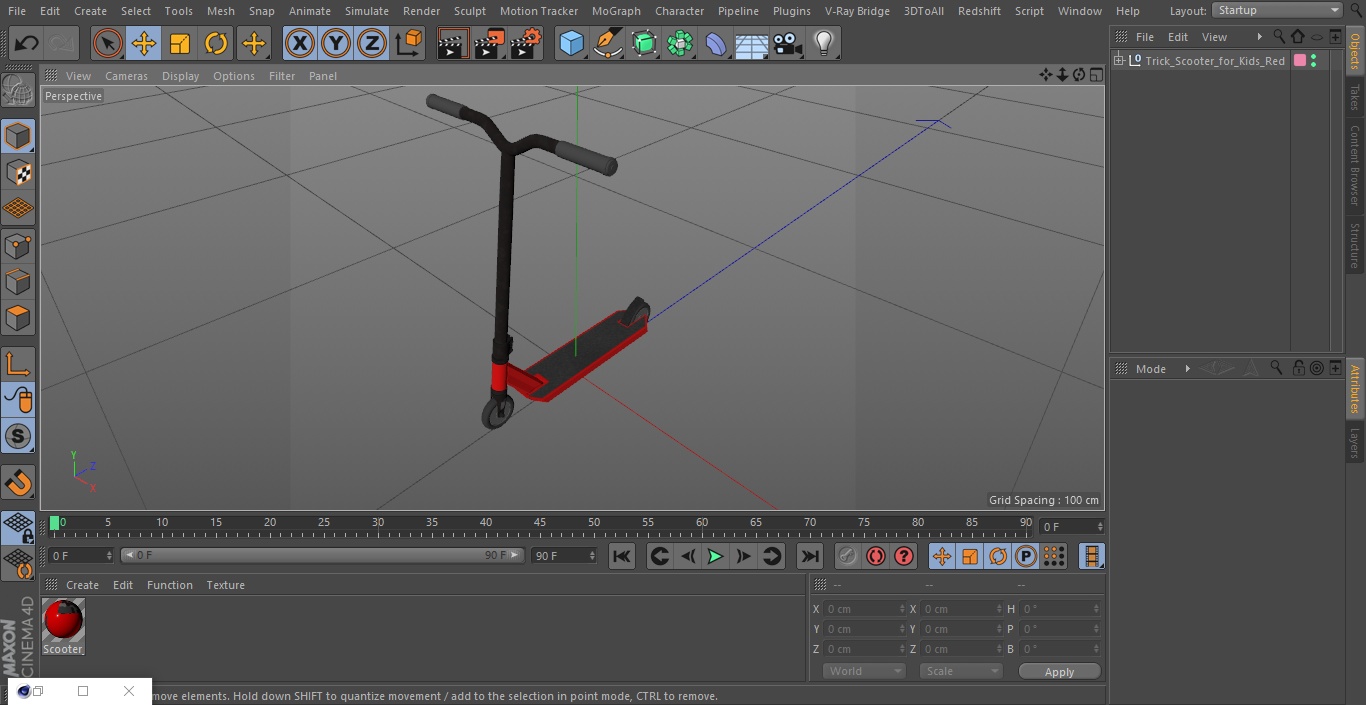The image size is (1366, 705).
Task: Switch to the Content Browser side tab
Action: pos(1355,165)
